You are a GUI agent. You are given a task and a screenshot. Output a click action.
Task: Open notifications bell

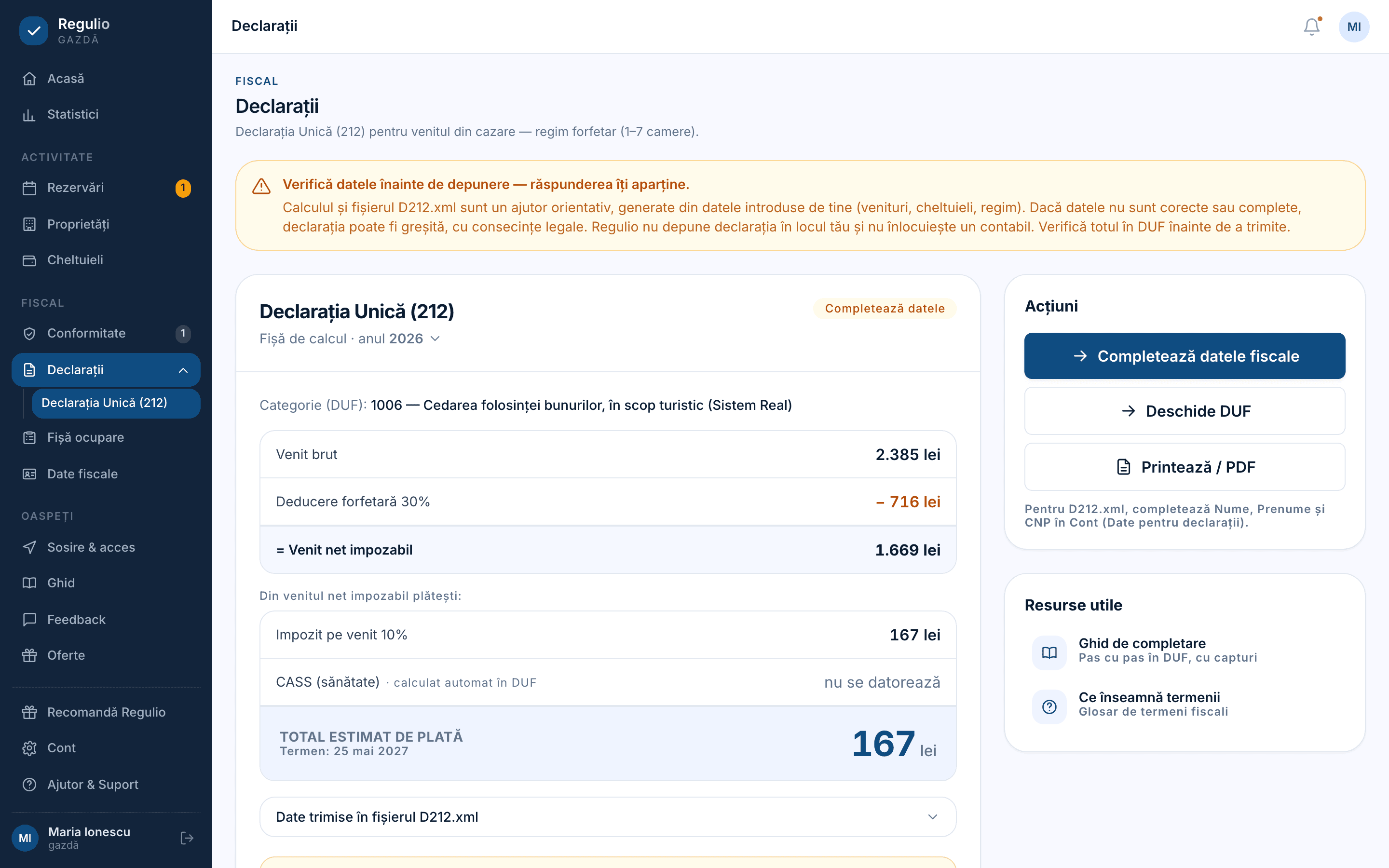(1311, 27)
